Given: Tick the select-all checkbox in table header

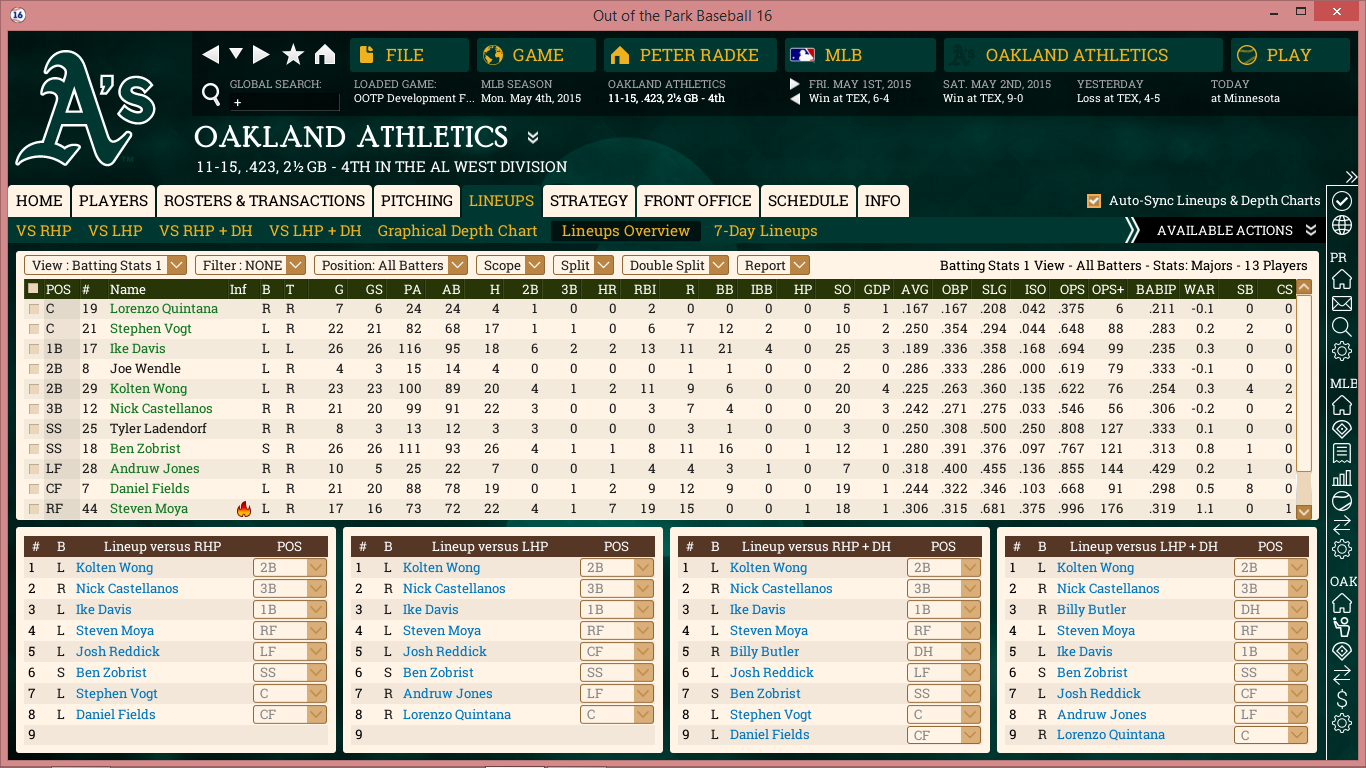Looking at the screenshot, I should pyautogui.click(x=34, y=289).
